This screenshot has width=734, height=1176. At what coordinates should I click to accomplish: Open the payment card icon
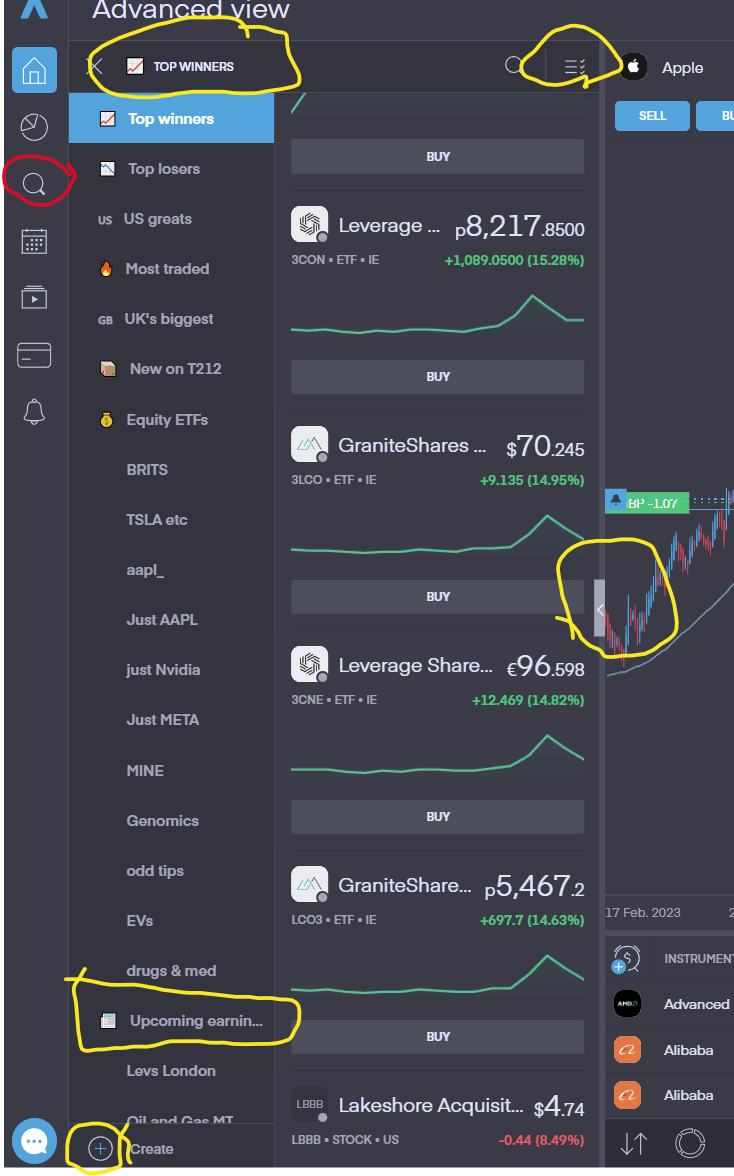point(34,355)
